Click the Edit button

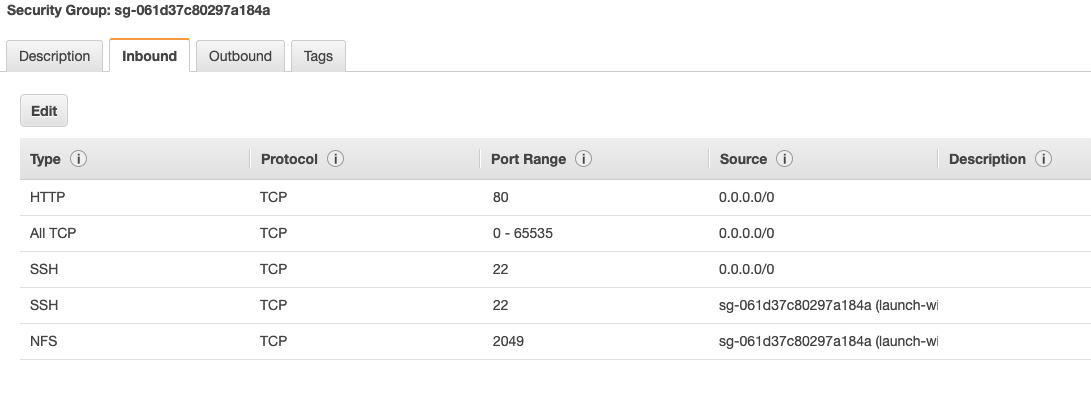44,112
